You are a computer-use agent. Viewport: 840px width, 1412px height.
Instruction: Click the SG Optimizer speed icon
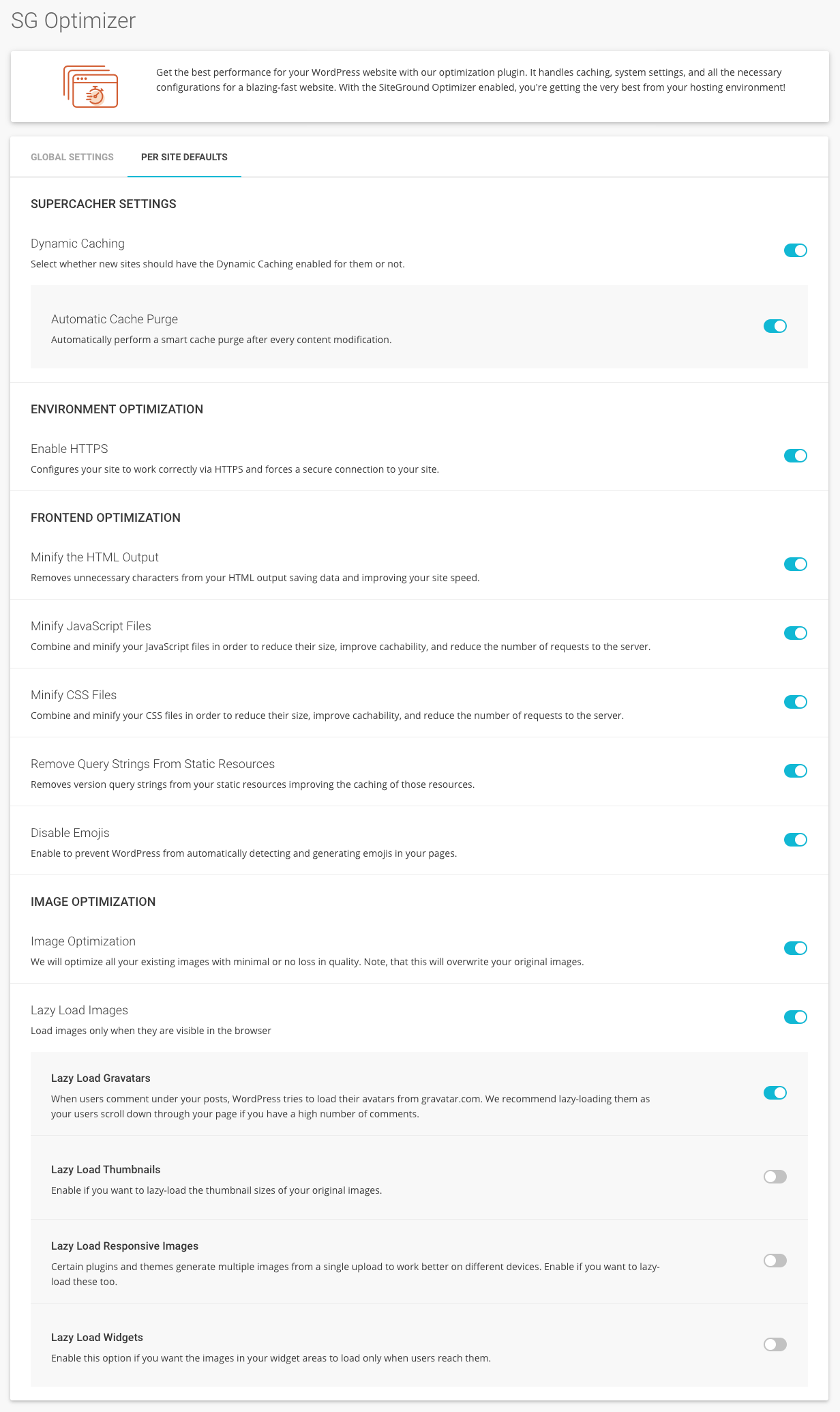click(x=91, y=87)
